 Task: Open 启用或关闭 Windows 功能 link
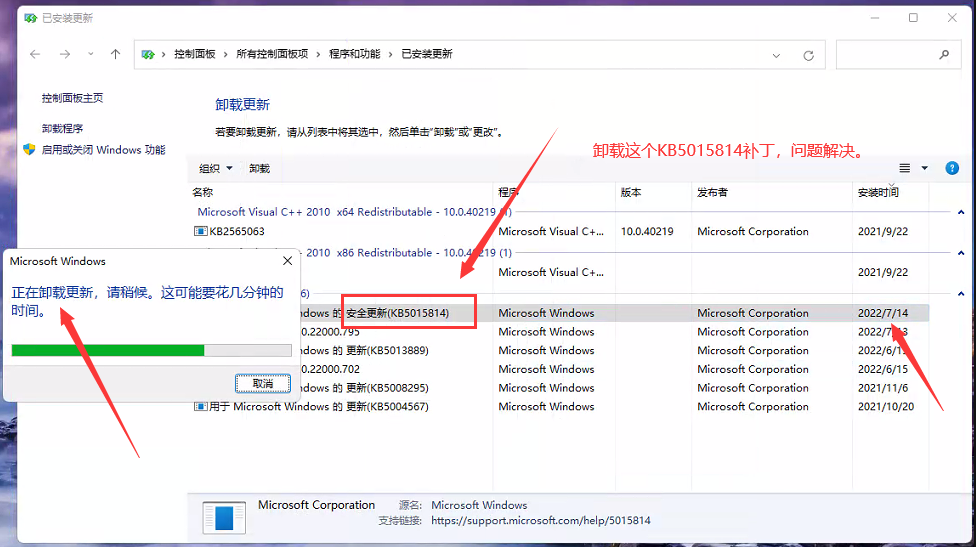point(103,150)
